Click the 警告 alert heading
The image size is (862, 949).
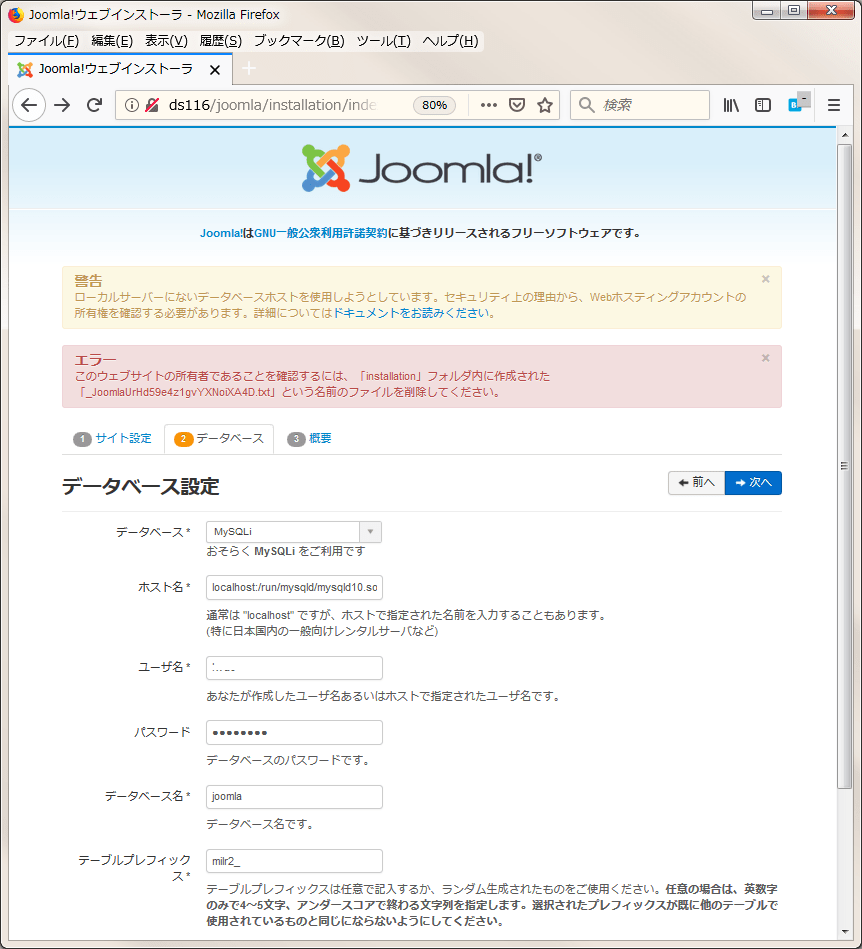pos(88,281)
